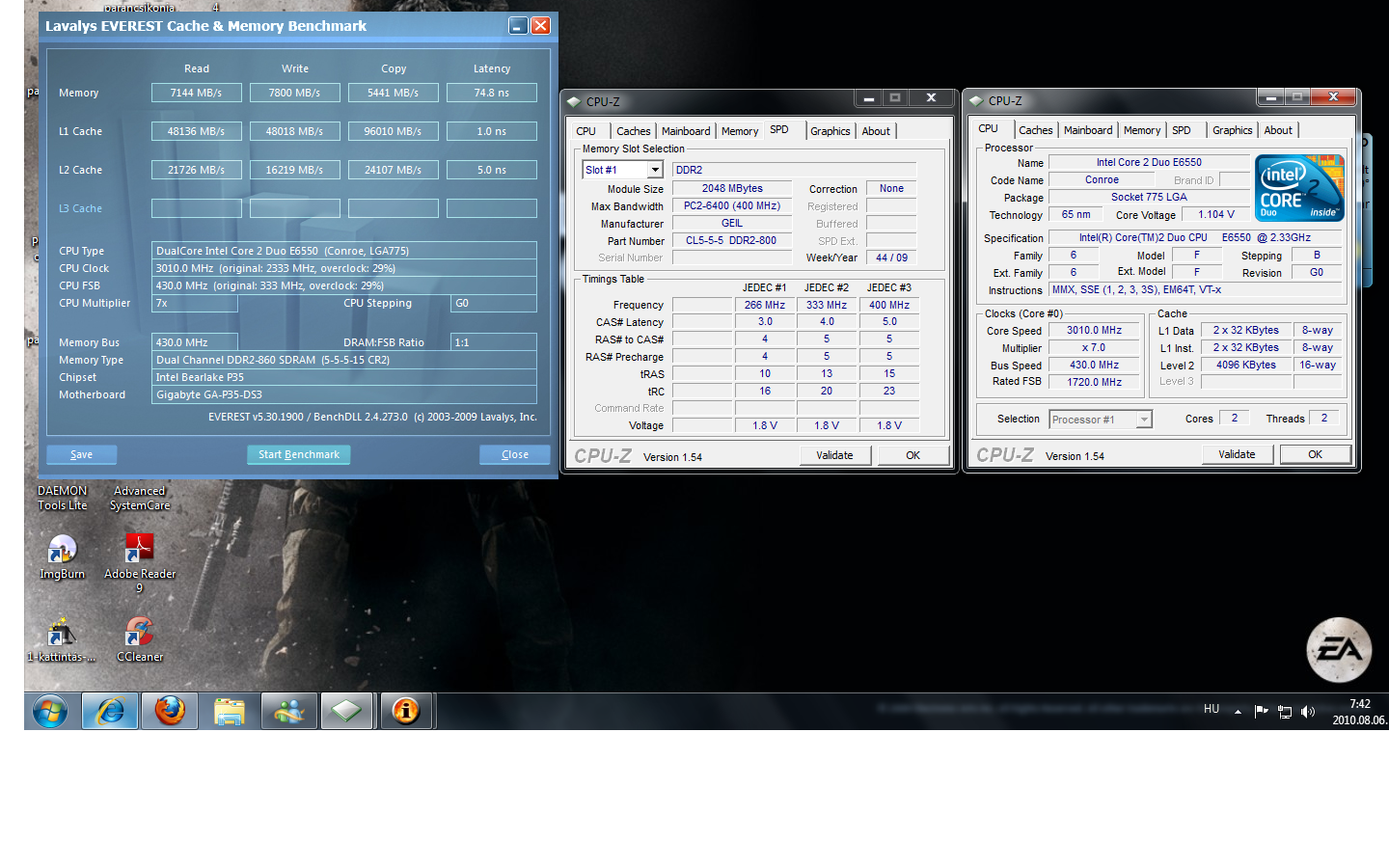Open the HU language indicator

tap(1212, 709)
